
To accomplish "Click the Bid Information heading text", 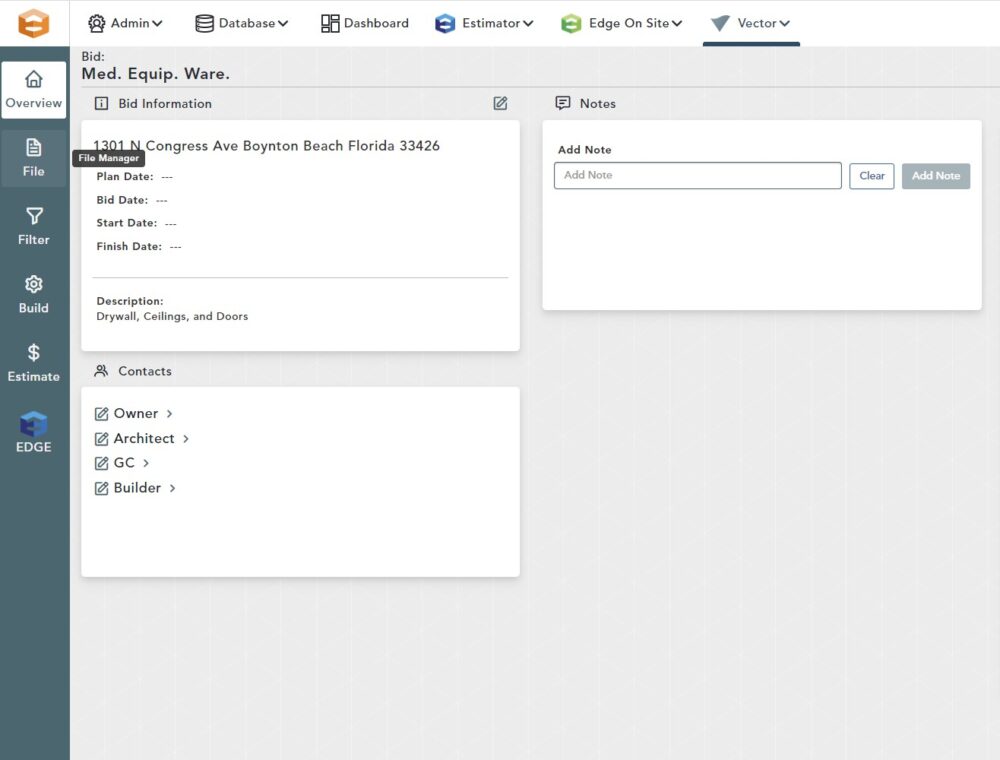I will pos(165,103).
